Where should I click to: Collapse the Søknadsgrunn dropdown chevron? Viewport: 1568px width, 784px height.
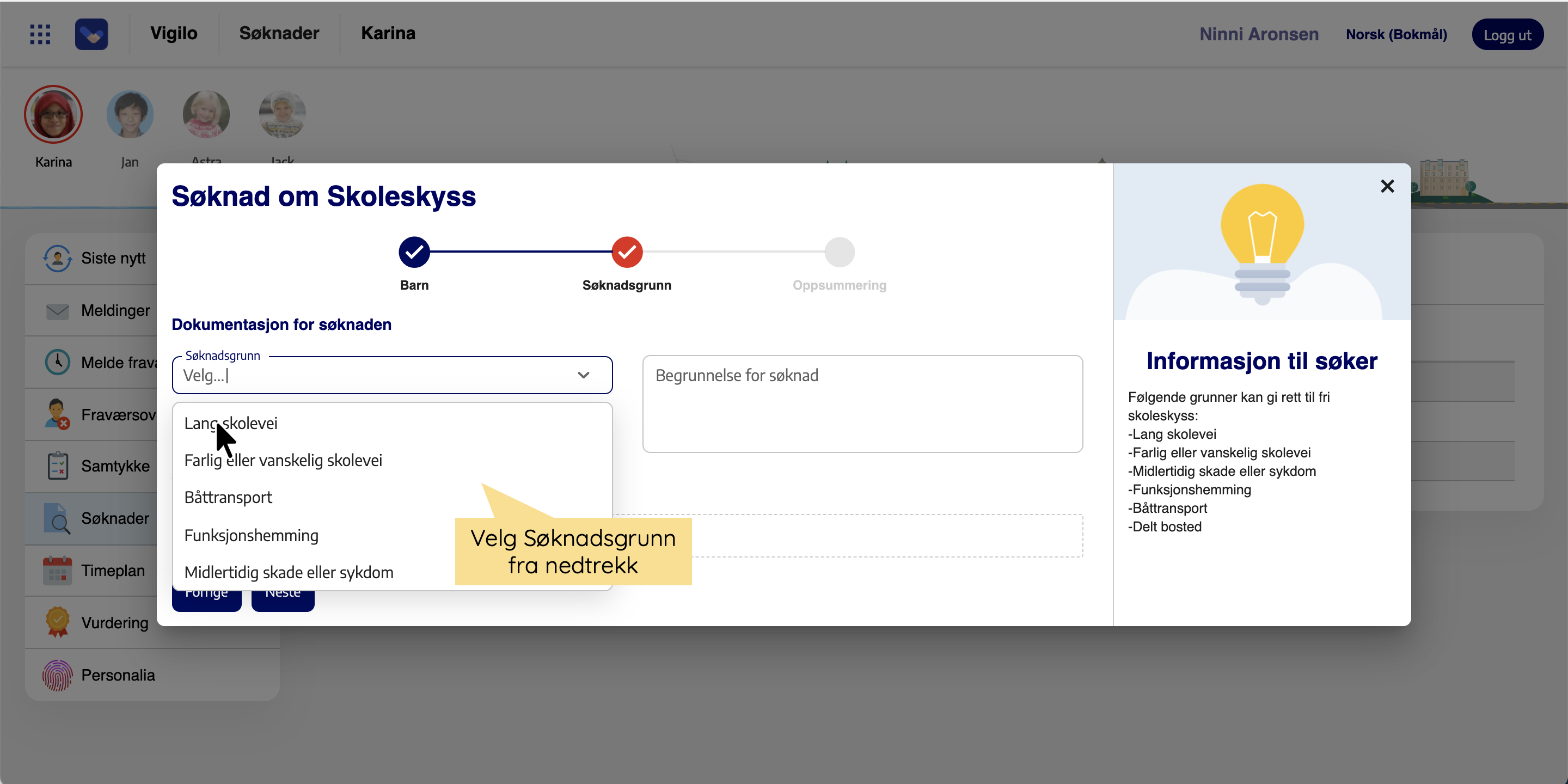583,375
